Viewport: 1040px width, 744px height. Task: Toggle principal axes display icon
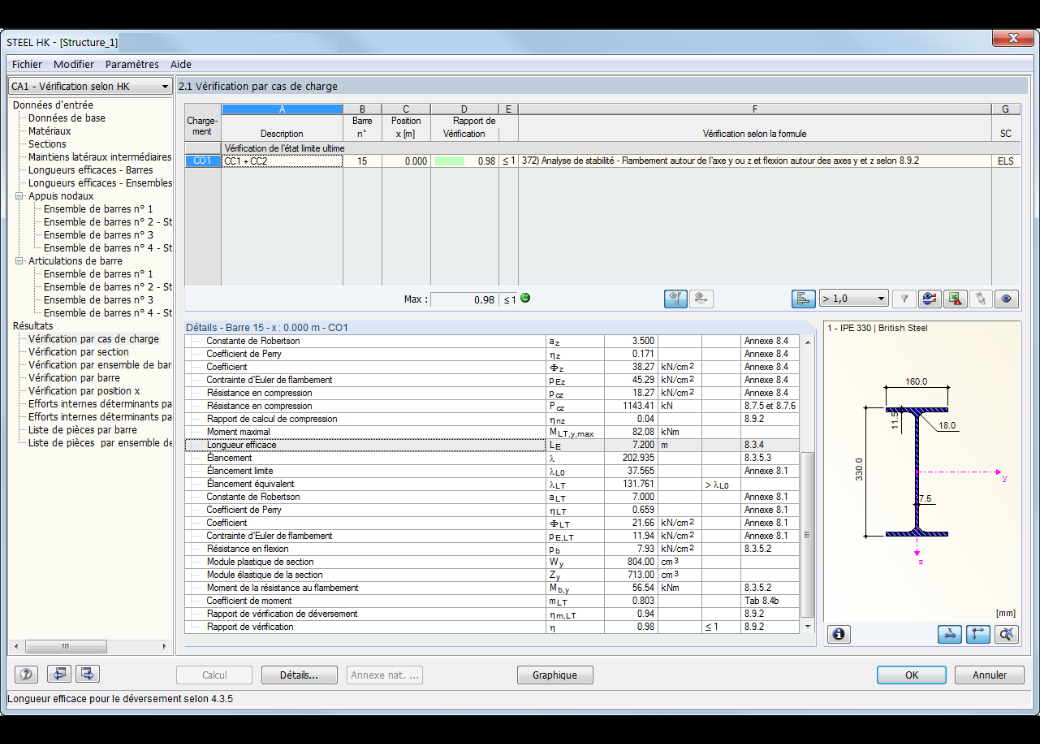pyautogui.click(x=978, y=635)
